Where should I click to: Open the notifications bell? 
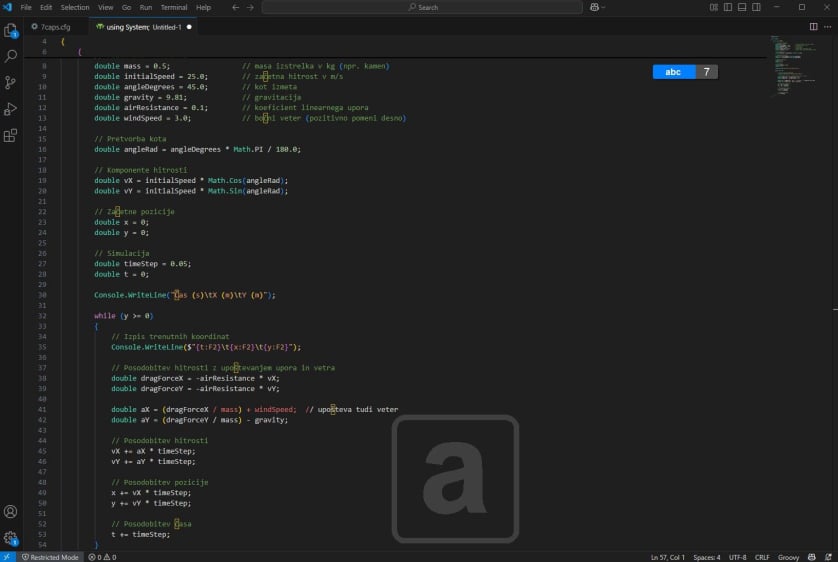(x=828, y=557)
